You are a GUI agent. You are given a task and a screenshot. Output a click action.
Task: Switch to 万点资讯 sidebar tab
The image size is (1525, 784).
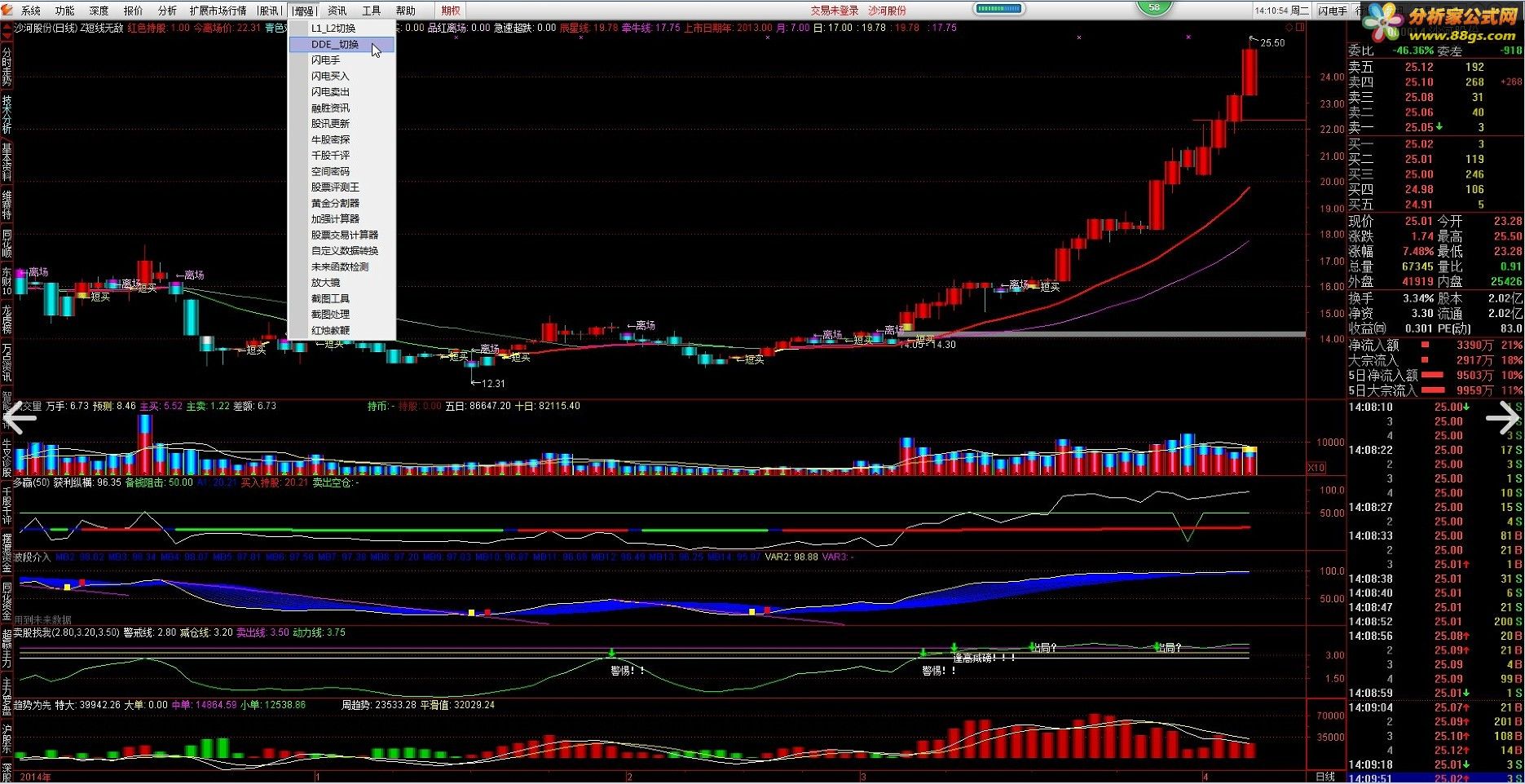[7, 362]
